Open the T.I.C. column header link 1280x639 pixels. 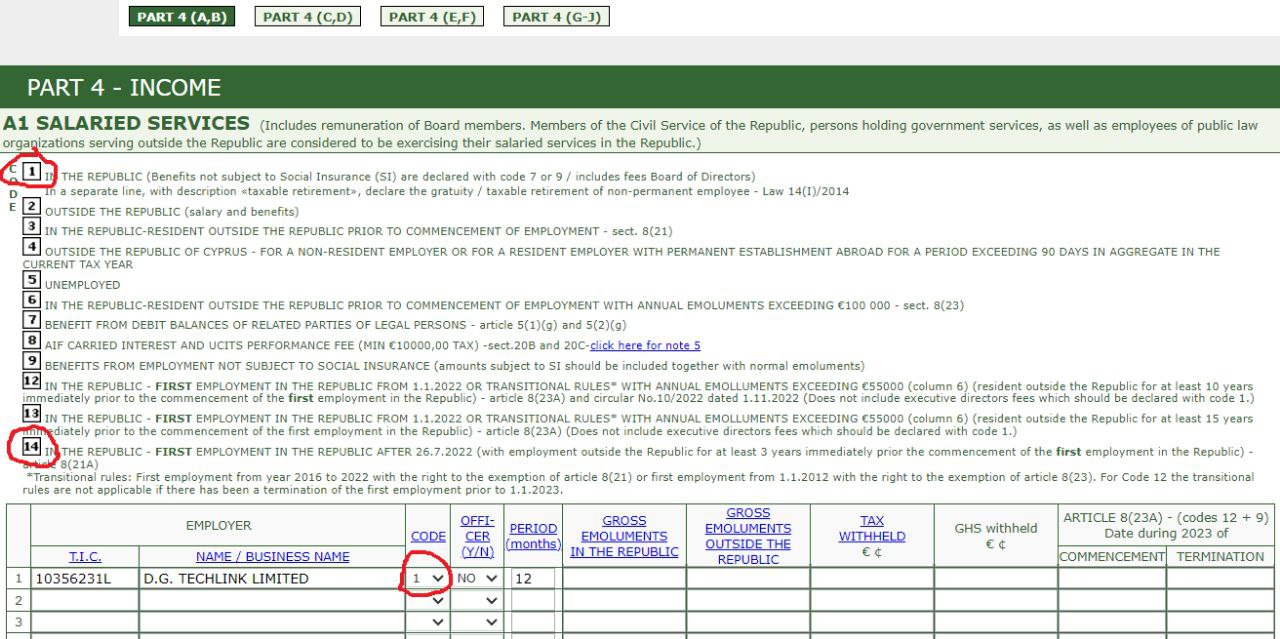click(84, 556)
